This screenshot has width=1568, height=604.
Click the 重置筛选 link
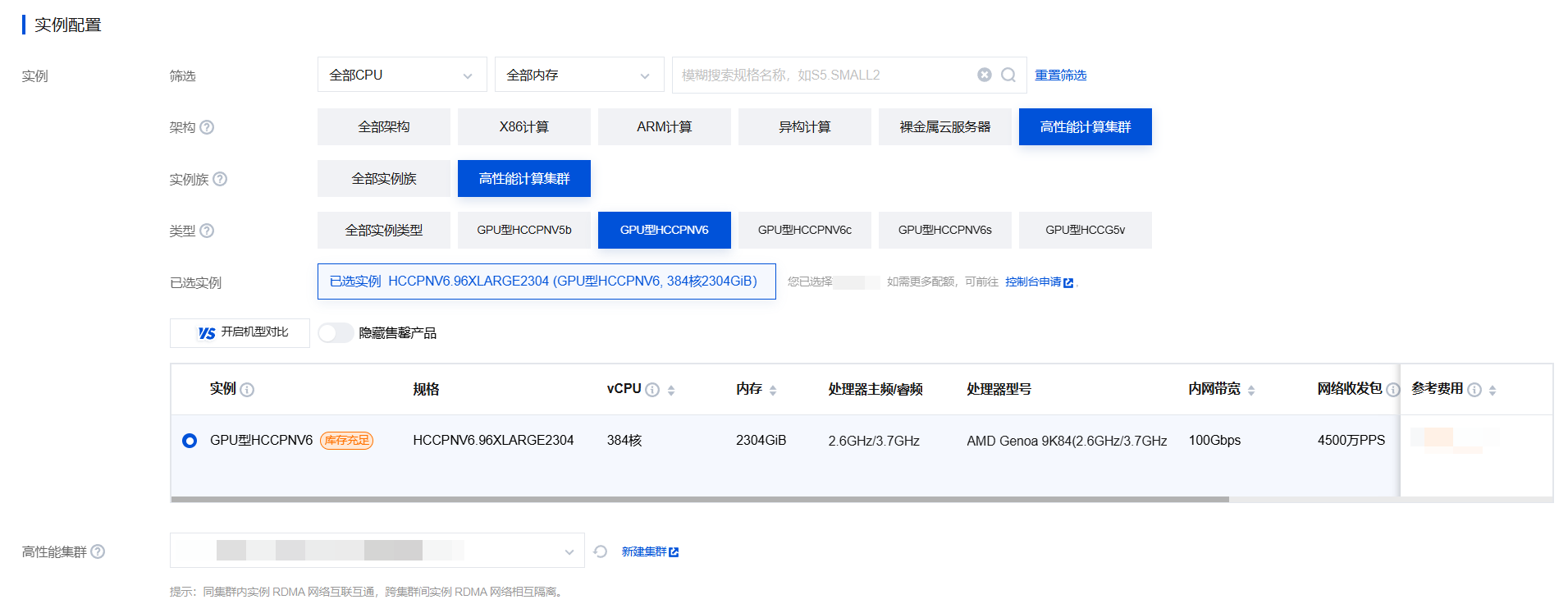1060,75
